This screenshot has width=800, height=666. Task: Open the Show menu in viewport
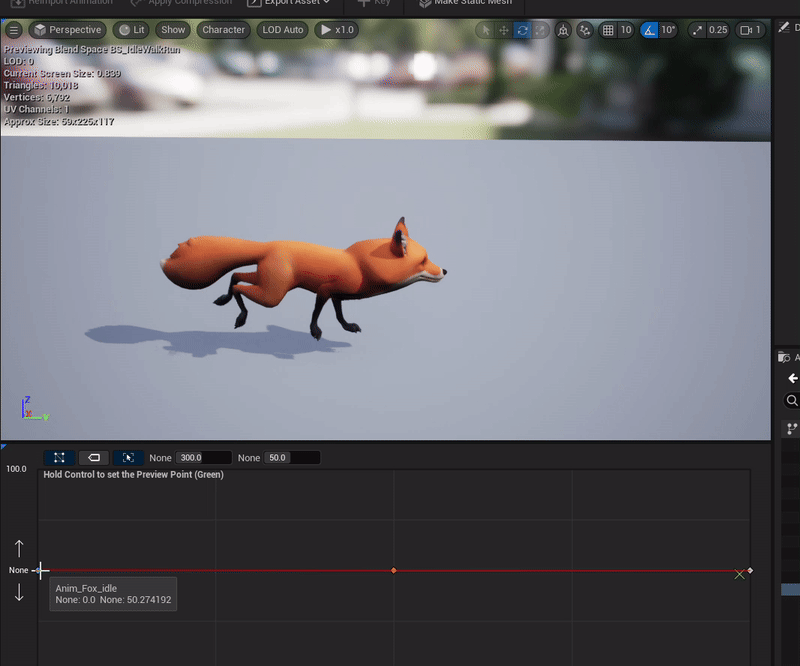click(x=173, y=30)
